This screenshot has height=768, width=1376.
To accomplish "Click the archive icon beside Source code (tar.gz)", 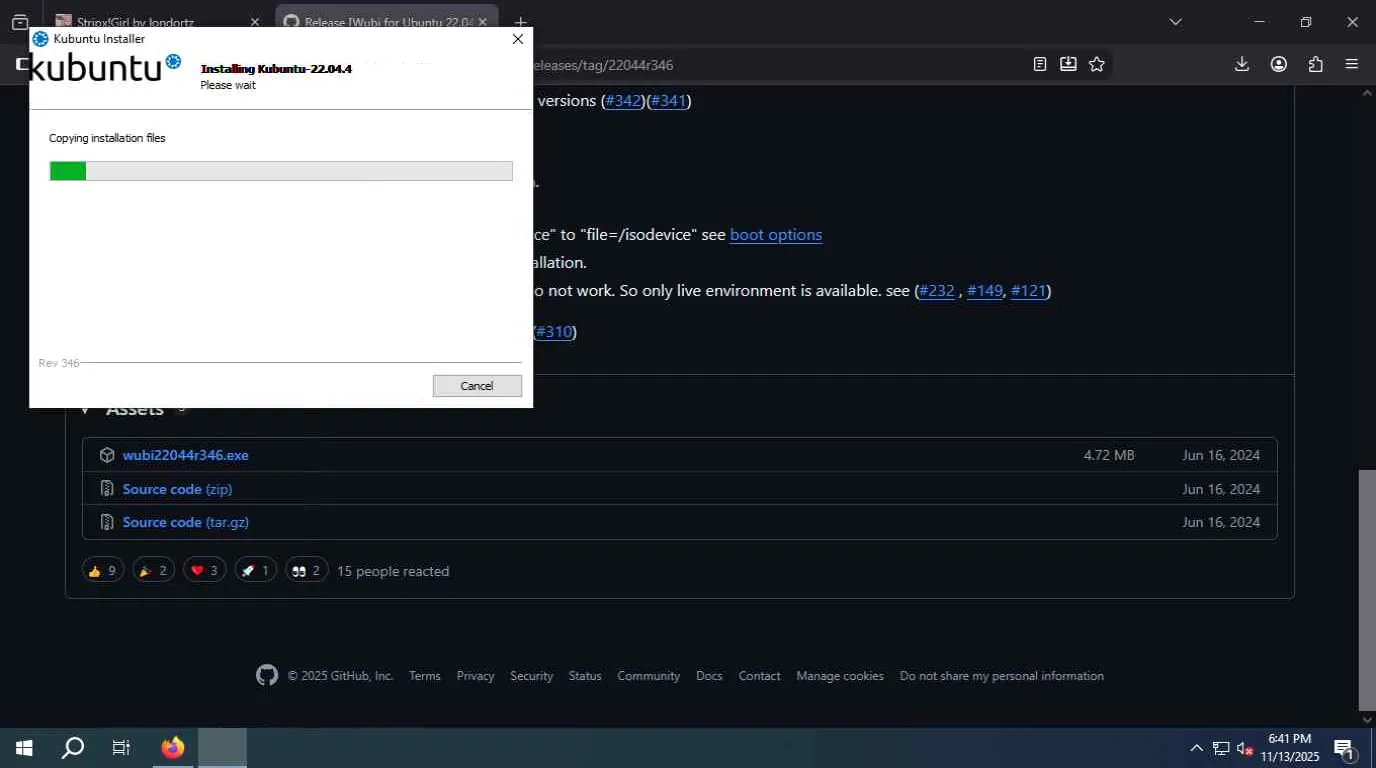I will coord(107,522).
